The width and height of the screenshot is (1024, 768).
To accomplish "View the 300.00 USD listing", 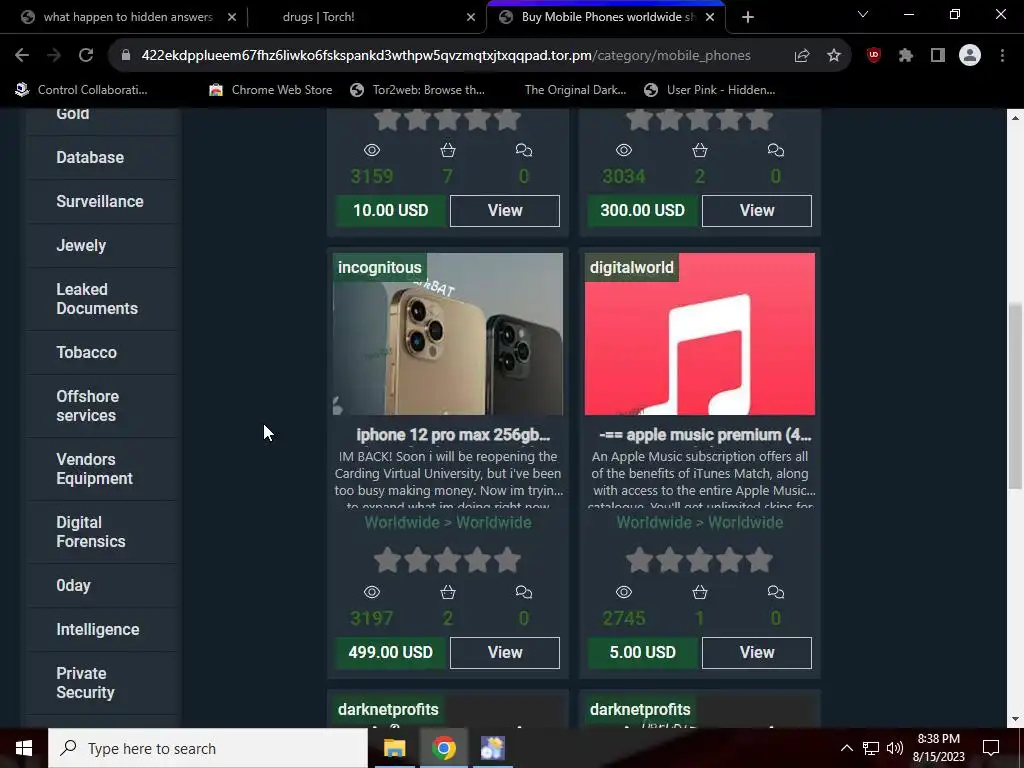I will click(x=757, y=210).
